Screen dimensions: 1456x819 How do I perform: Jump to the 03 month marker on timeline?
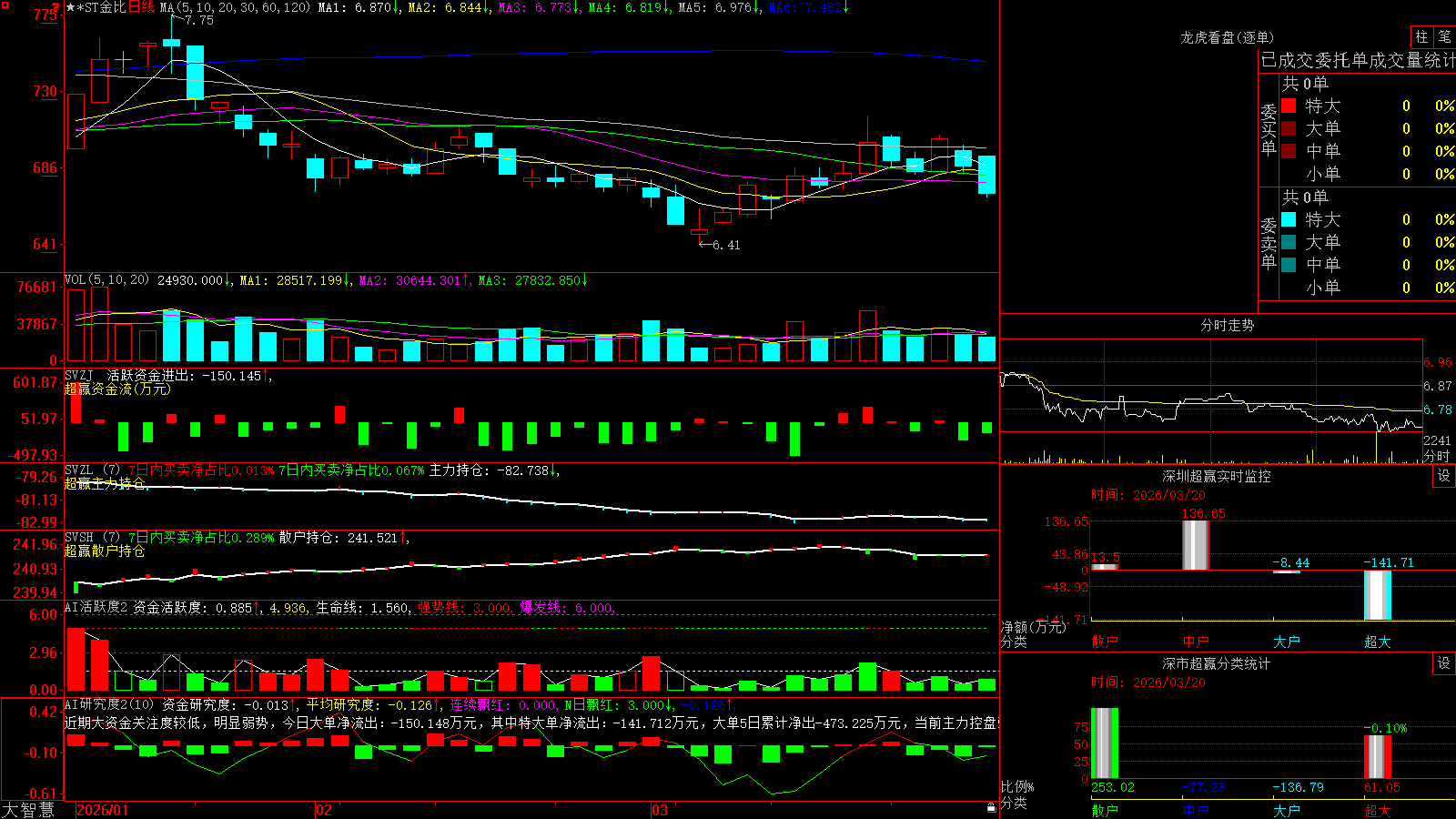[660, 810]
